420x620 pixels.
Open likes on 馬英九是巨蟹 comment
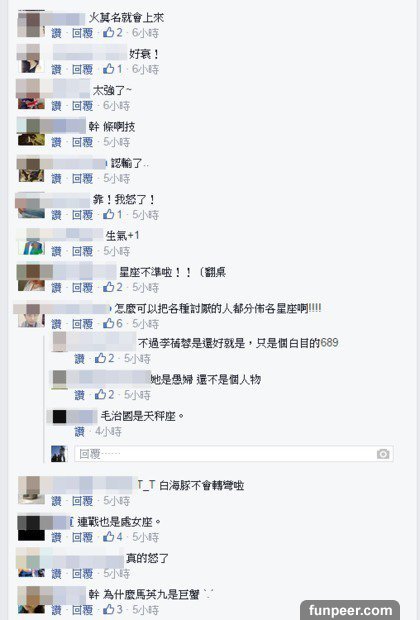tap(113, 610)
